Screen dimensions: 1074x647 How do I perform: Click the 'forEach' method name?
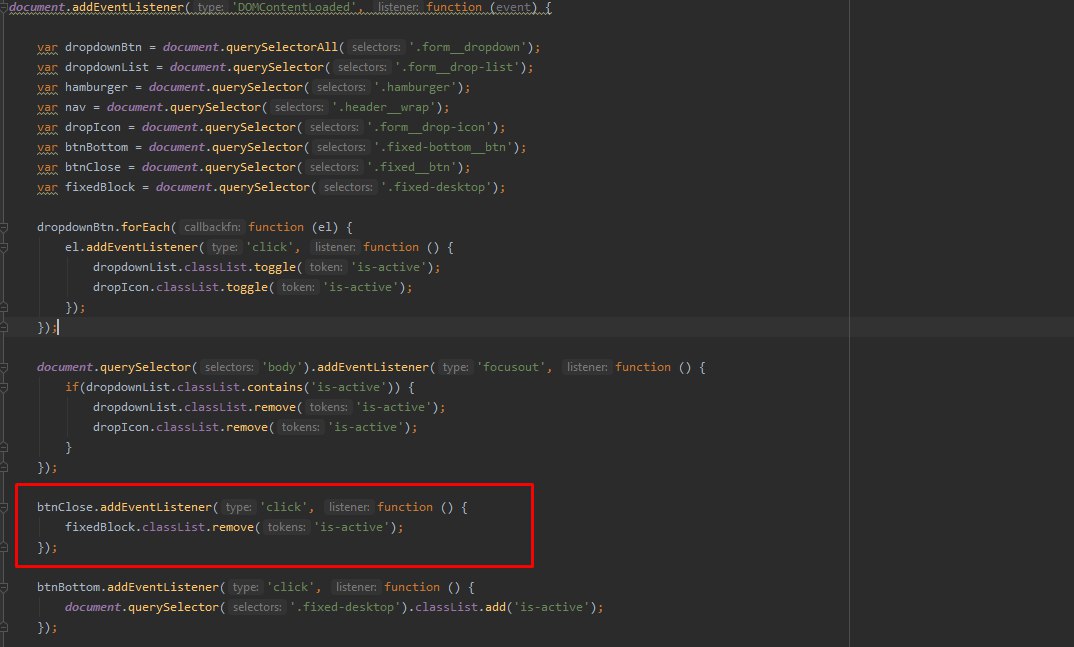coord(145,227)
